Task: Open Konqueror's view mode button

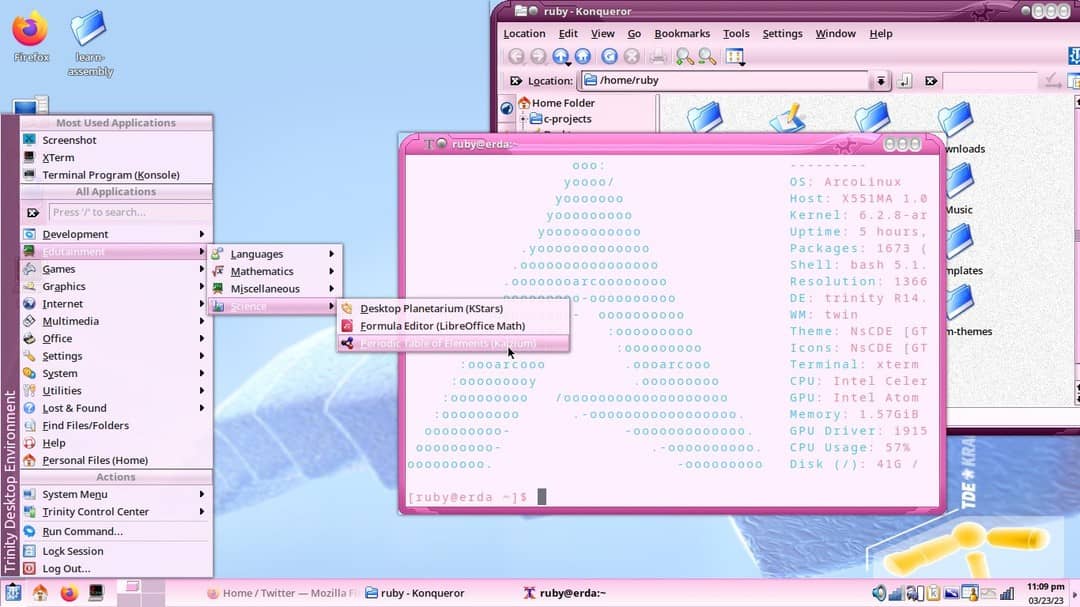Action: (x=735, y=56)
